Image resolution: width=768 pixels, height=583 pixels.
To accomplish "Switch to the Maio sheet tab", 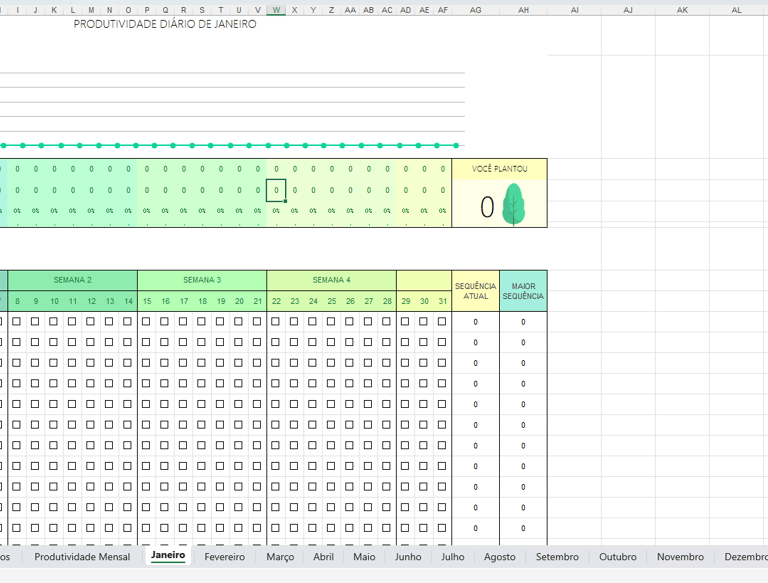I will [x=364, y=557].
